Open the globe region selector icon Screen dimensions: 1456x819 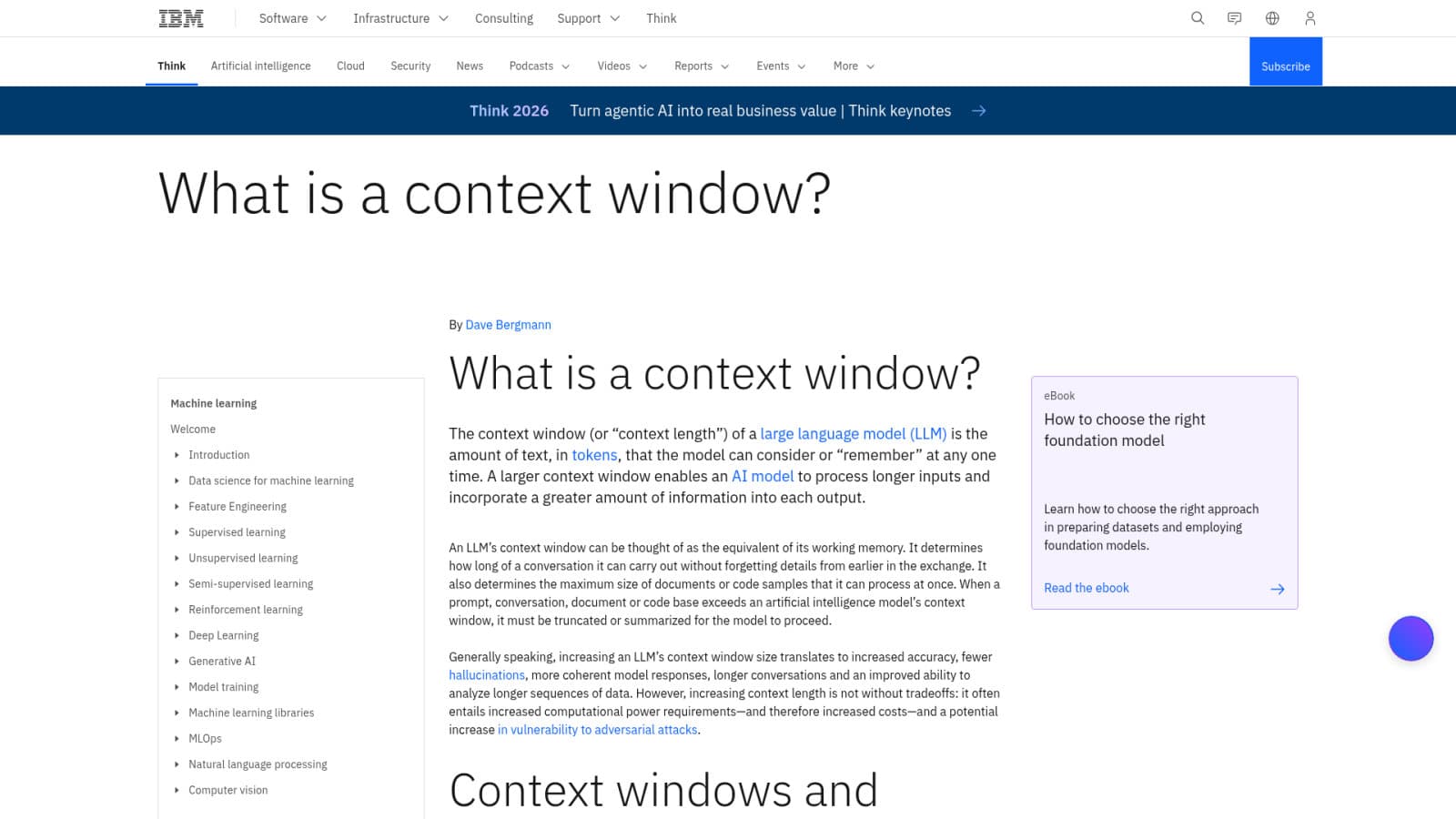pos(1272,18)
